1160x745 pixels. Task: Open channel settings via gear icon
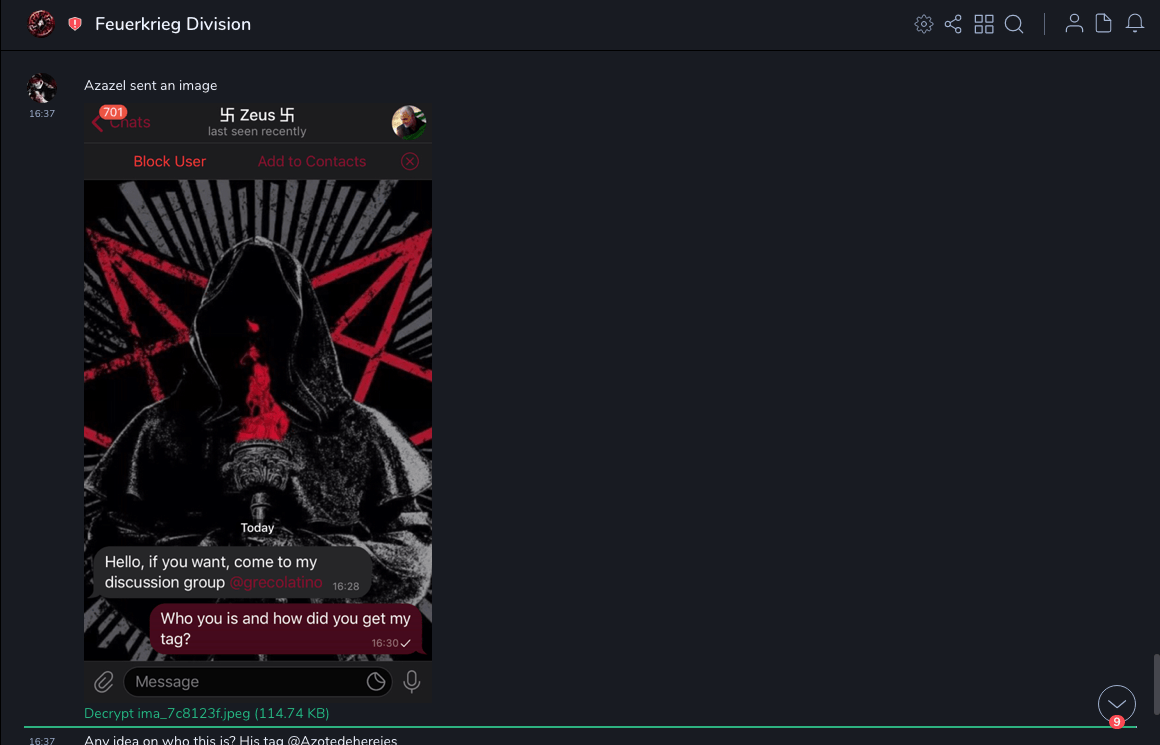tap(923, 24)
